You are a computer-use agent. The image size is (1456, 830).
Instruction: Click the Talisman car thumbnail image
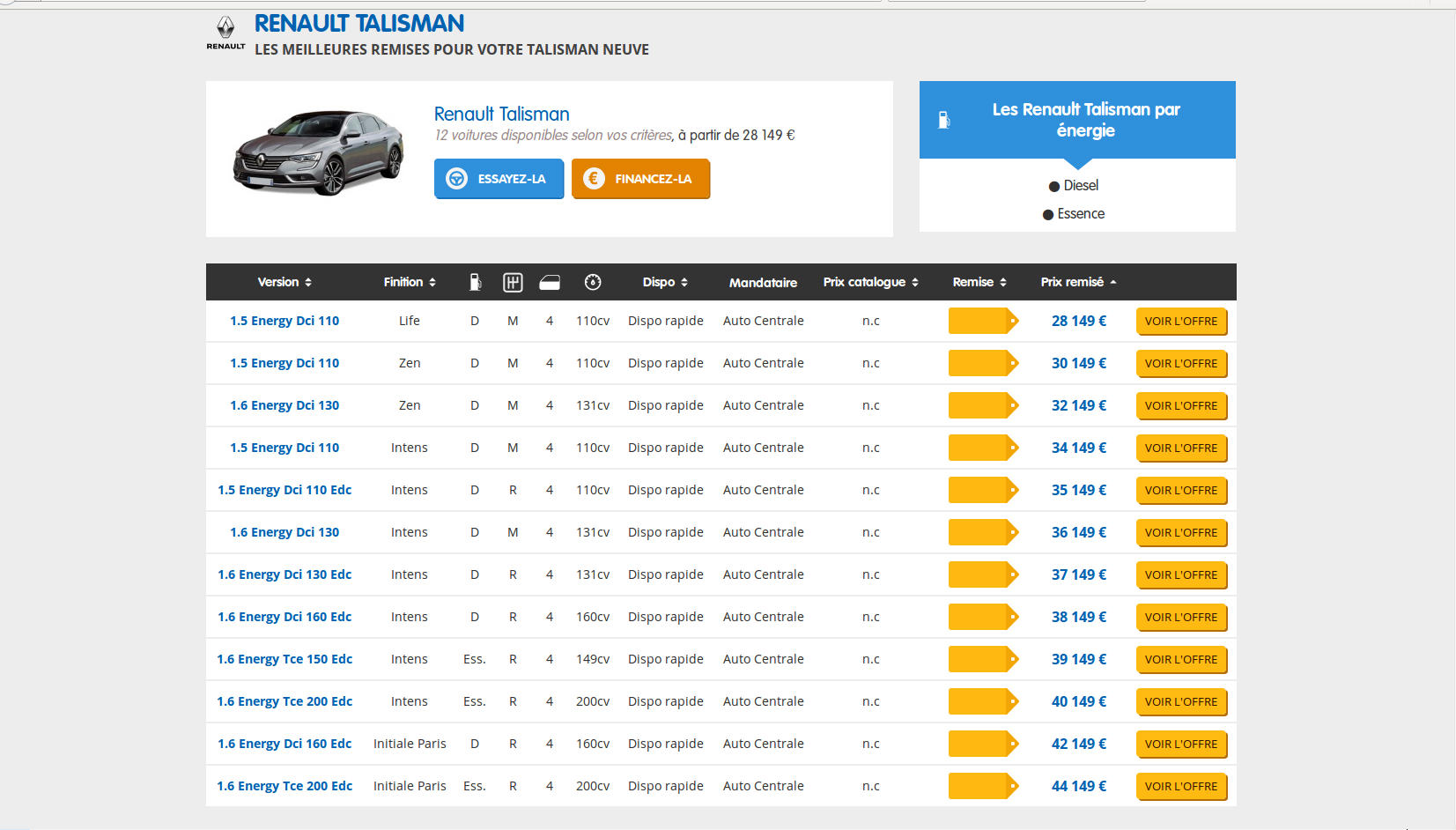coord(319,152)
